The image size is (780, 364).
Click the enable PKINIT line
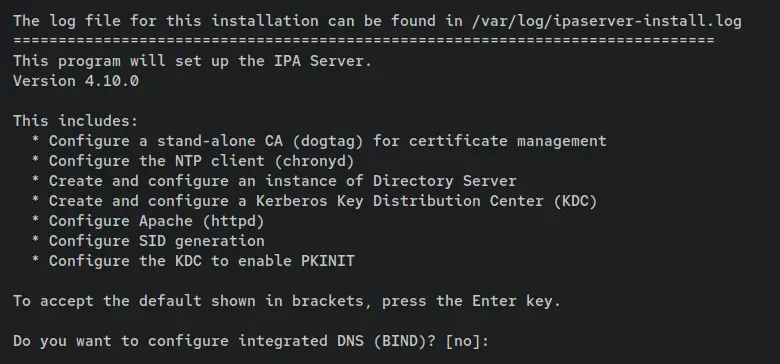point(193,261)
